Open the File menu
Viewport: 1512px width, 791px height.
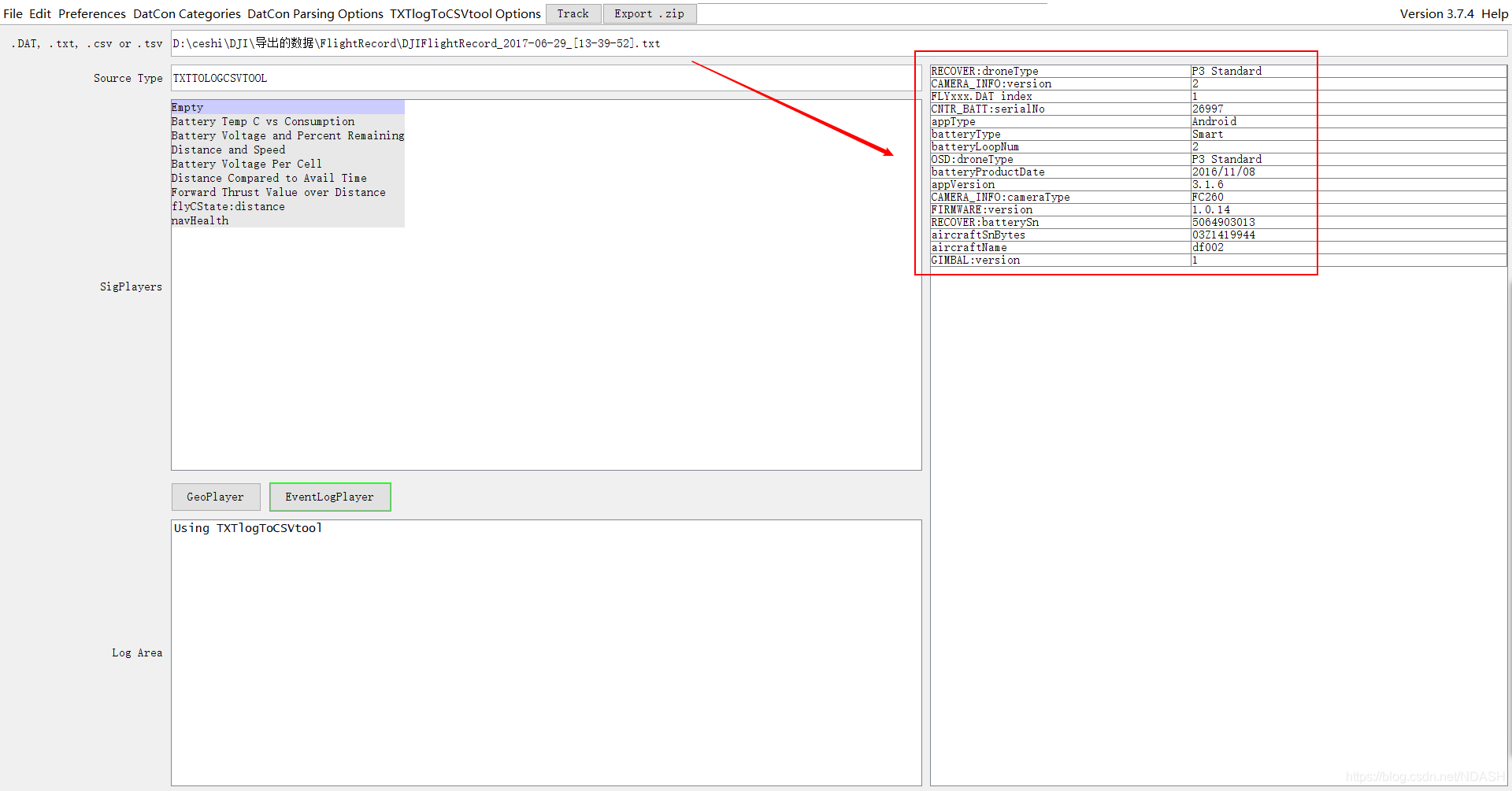click(x=13, y=13)
